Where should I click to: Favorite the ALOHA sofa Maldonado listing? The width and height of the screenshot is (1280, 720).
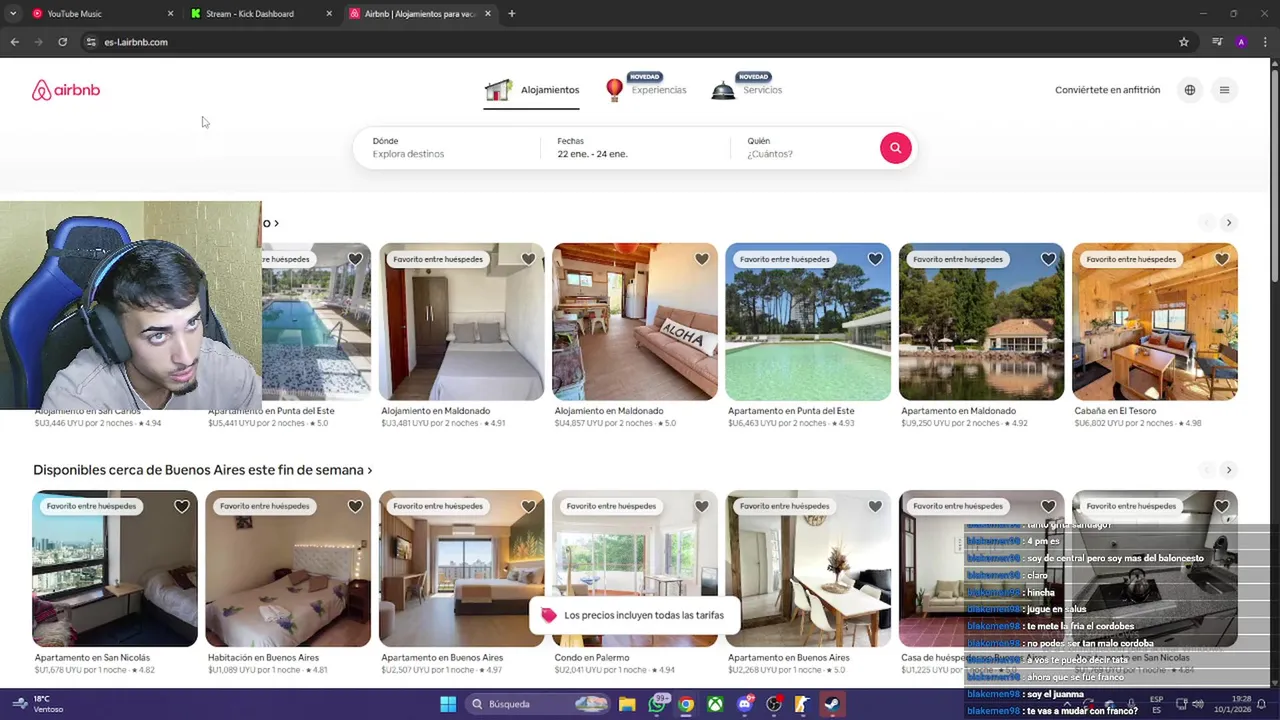pyautogui.click(x=701, y=259)
